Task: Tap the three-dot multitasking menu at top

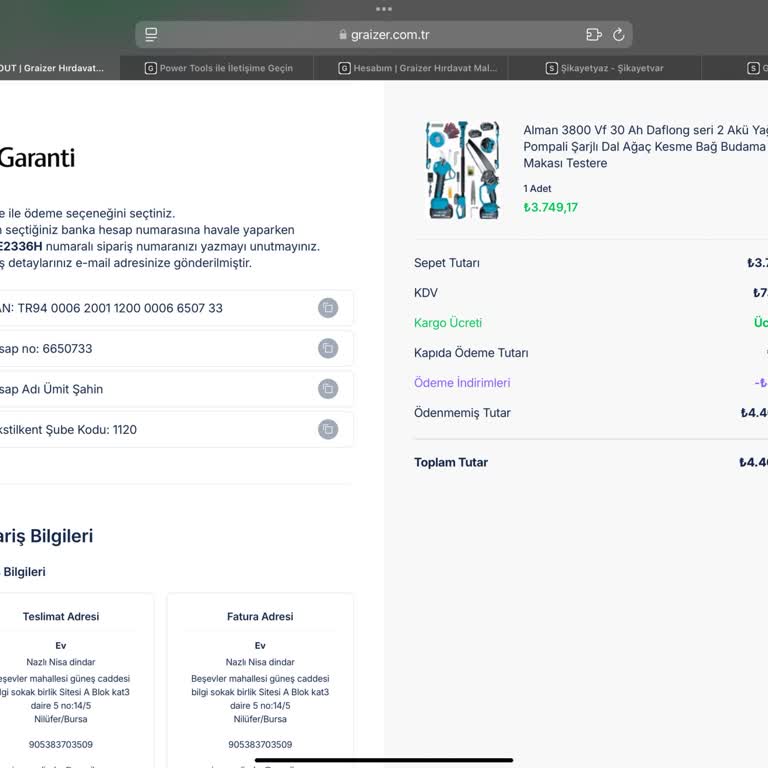Action: click(x=384, y=8)
